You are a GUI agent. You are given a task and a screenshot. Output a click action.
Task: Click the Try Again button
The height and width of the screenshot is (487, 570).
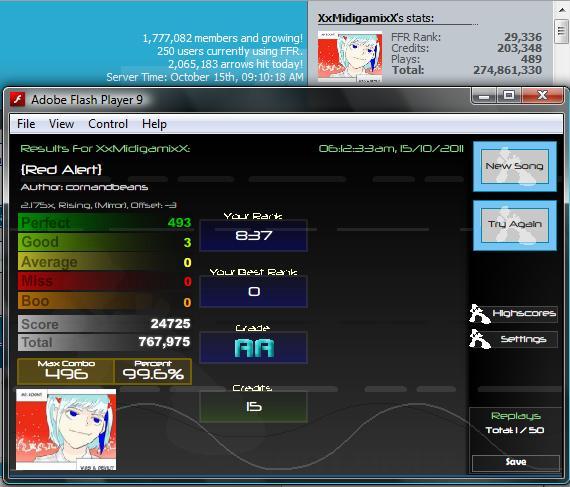515,225
